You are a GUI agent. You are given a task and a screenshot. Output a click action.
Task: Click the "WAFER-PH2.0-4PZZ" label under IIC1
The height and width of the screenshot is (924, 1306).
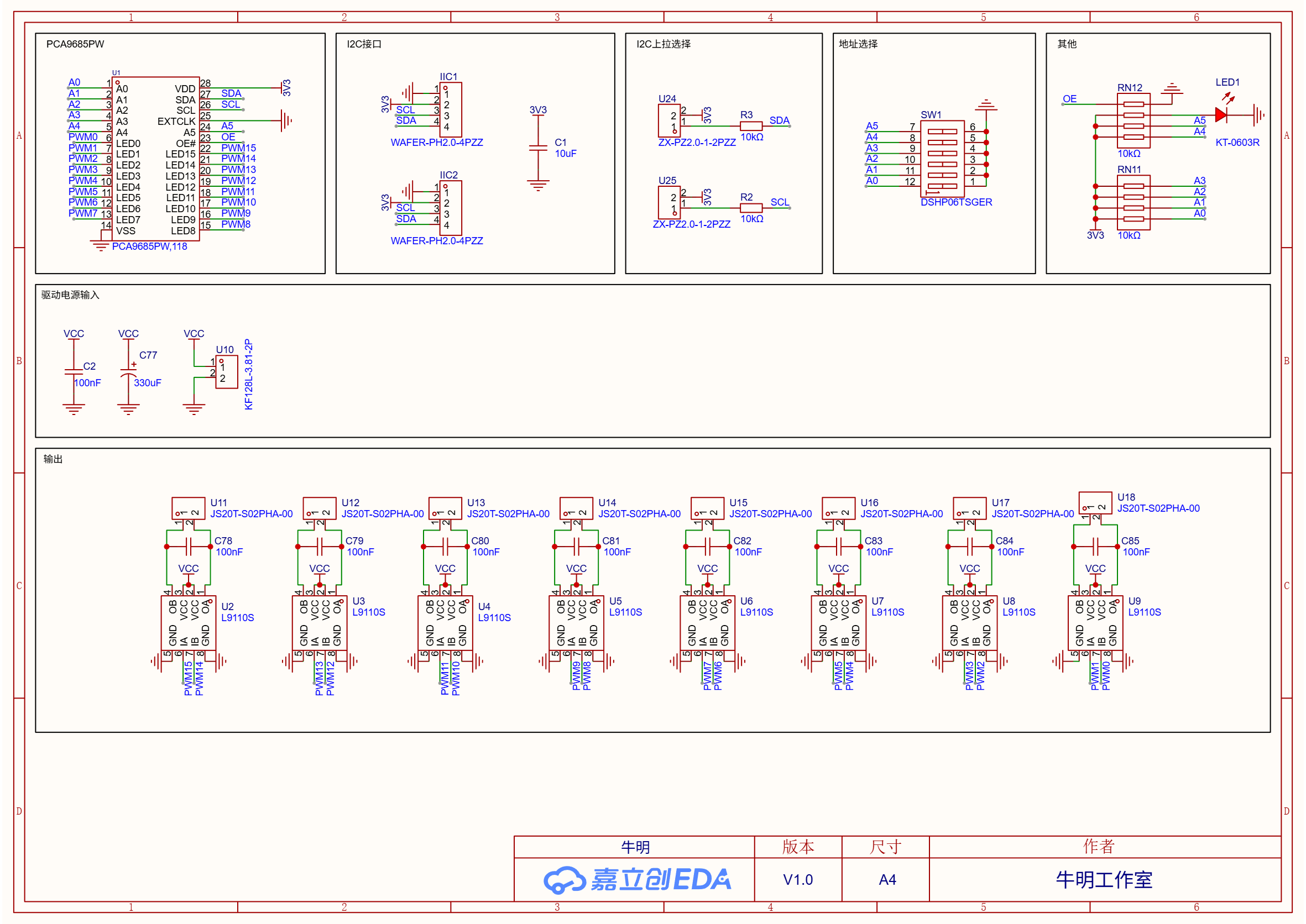point(437,142)
